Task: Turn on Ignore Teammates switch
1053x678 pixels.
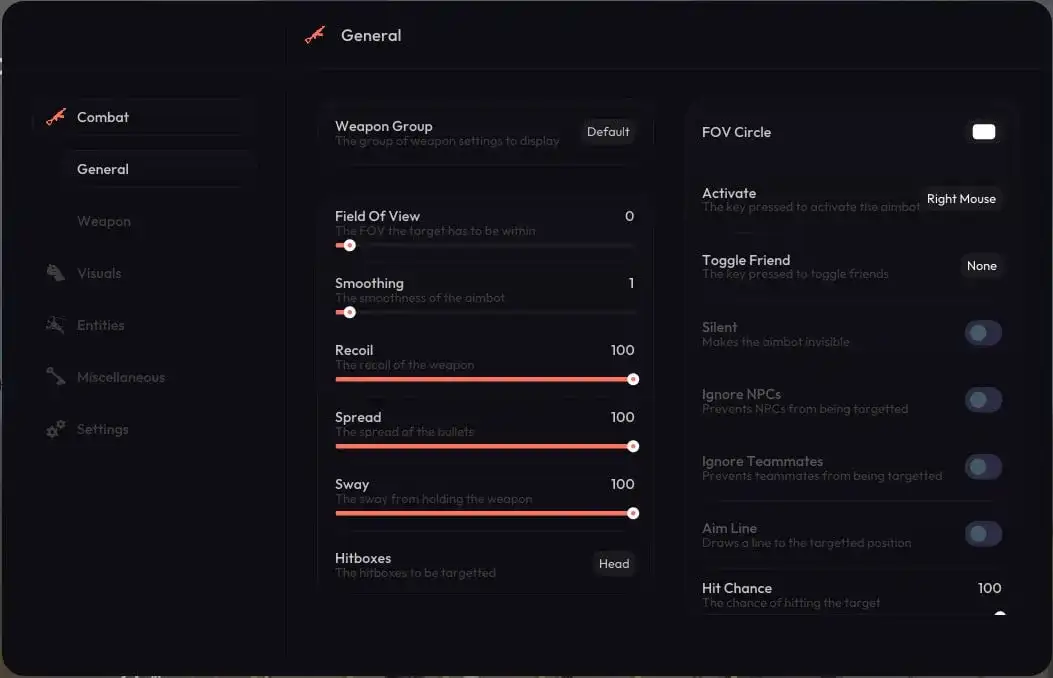Action: [x=982, y=467]
